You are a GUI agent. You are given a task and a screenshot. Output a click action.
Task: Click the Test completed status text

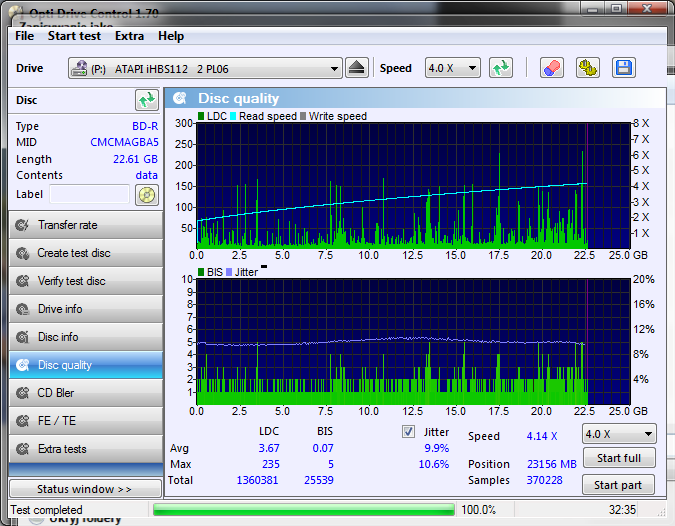[x=46, y=510]
